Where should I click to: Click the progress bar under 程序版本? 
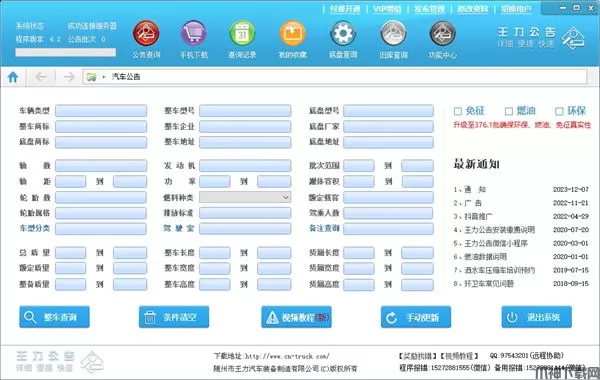(x=65, y=52)
